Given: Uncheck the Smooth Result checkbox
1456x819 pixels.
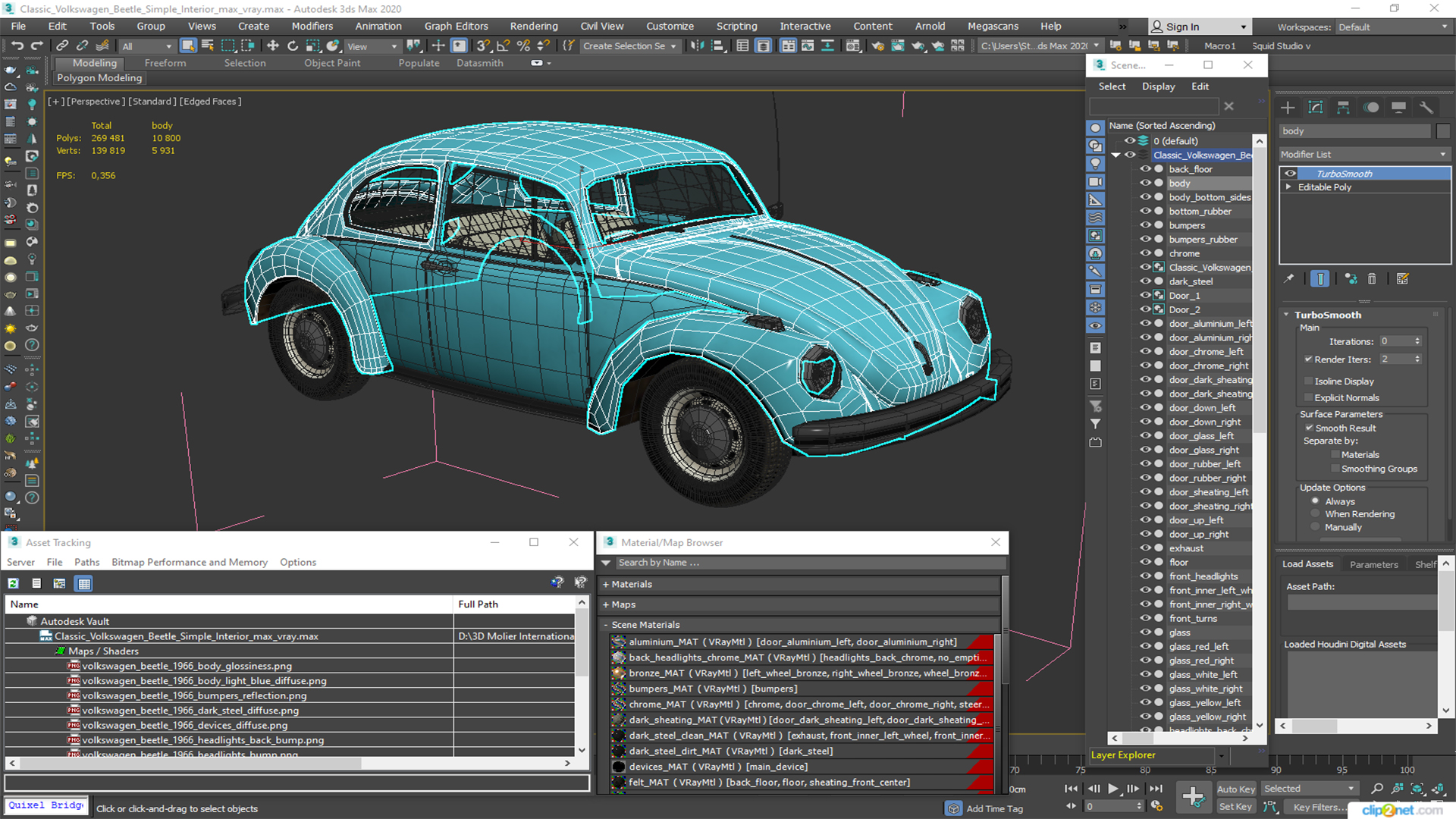Looking at the screenshot, I should click(x=1309, y=428).
